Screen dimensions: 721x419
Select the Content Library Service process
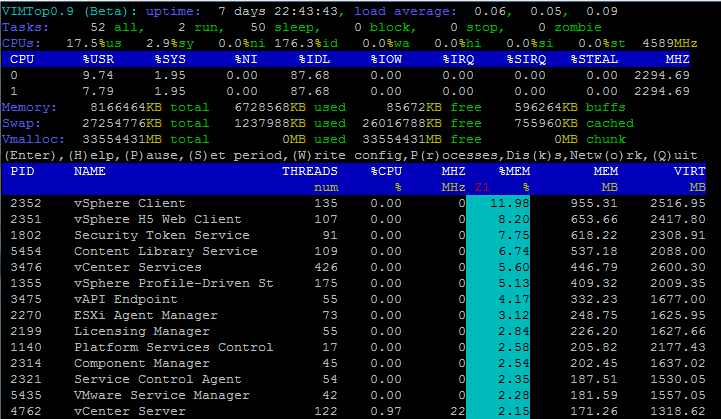pyautogui.click(x=166, y=251)
